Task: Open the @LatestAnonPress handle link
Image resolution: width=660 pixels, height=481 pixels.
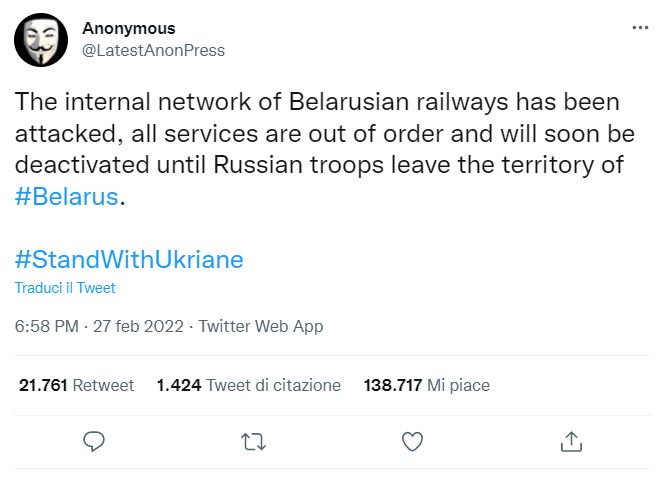Action: (x=153, y=50)
